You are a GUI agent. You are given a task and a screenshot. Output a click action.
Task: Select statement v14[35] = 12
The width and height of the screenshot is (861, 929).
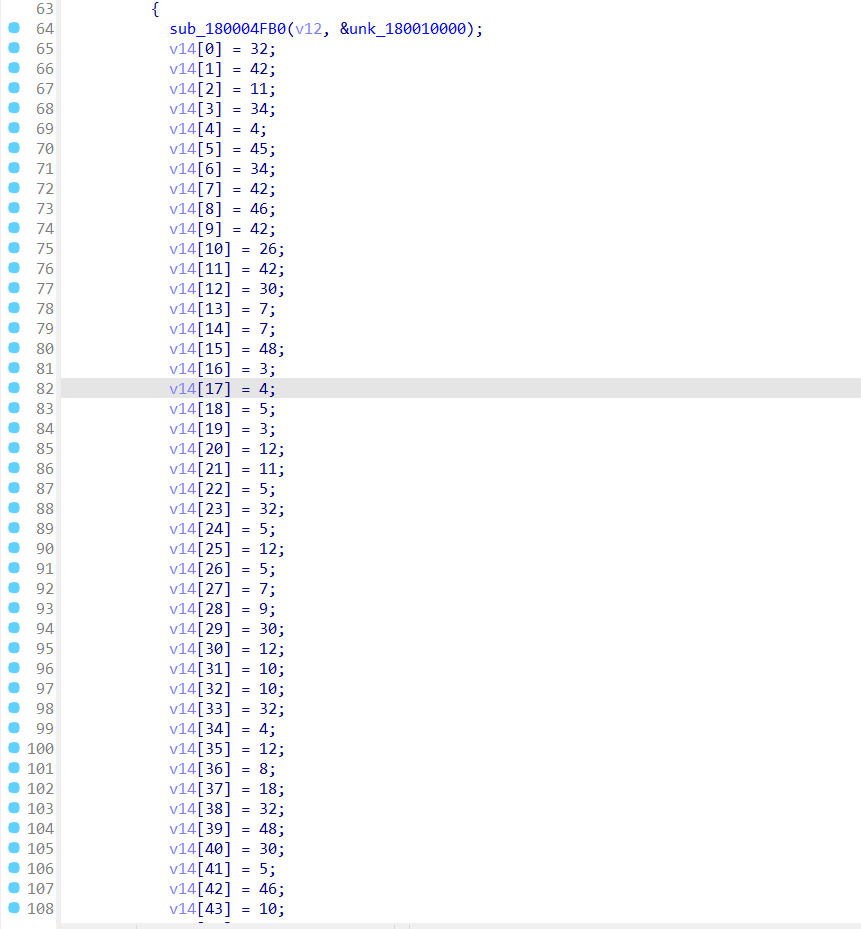227,749
